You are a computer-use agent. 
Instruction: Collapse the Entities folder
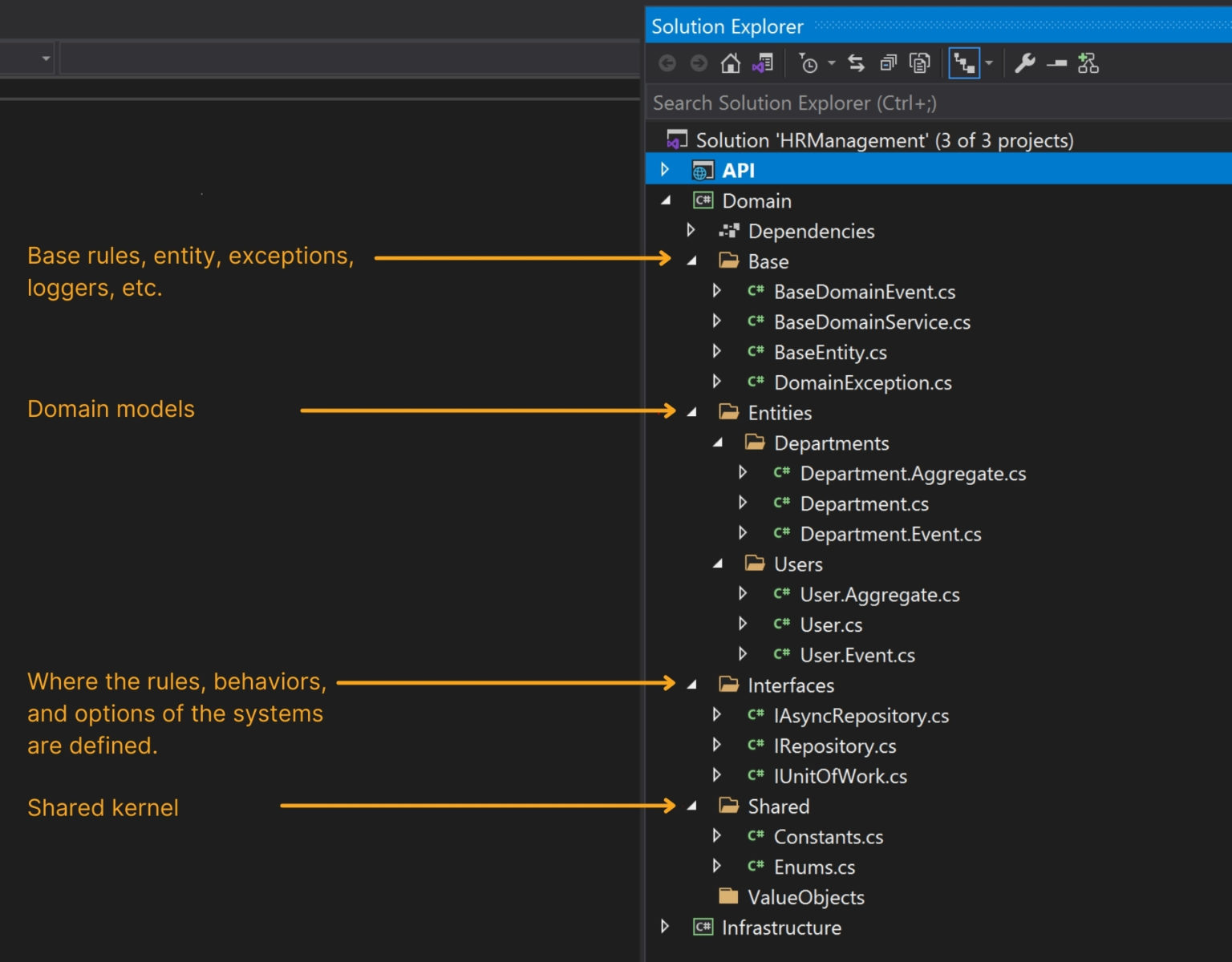pos(691,413)
